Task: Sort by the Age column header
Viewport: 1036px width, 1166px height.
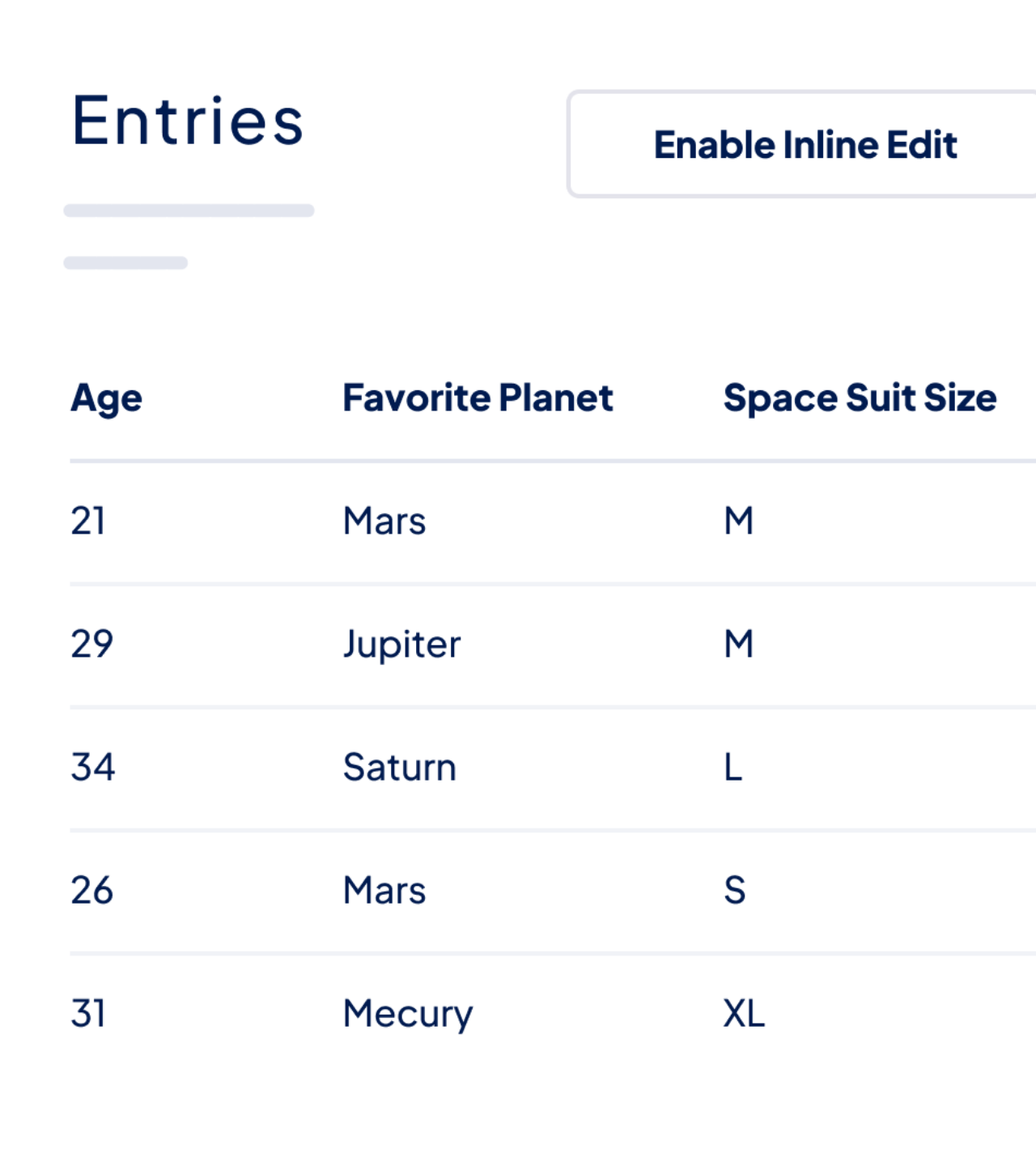Action: [106, 398]
